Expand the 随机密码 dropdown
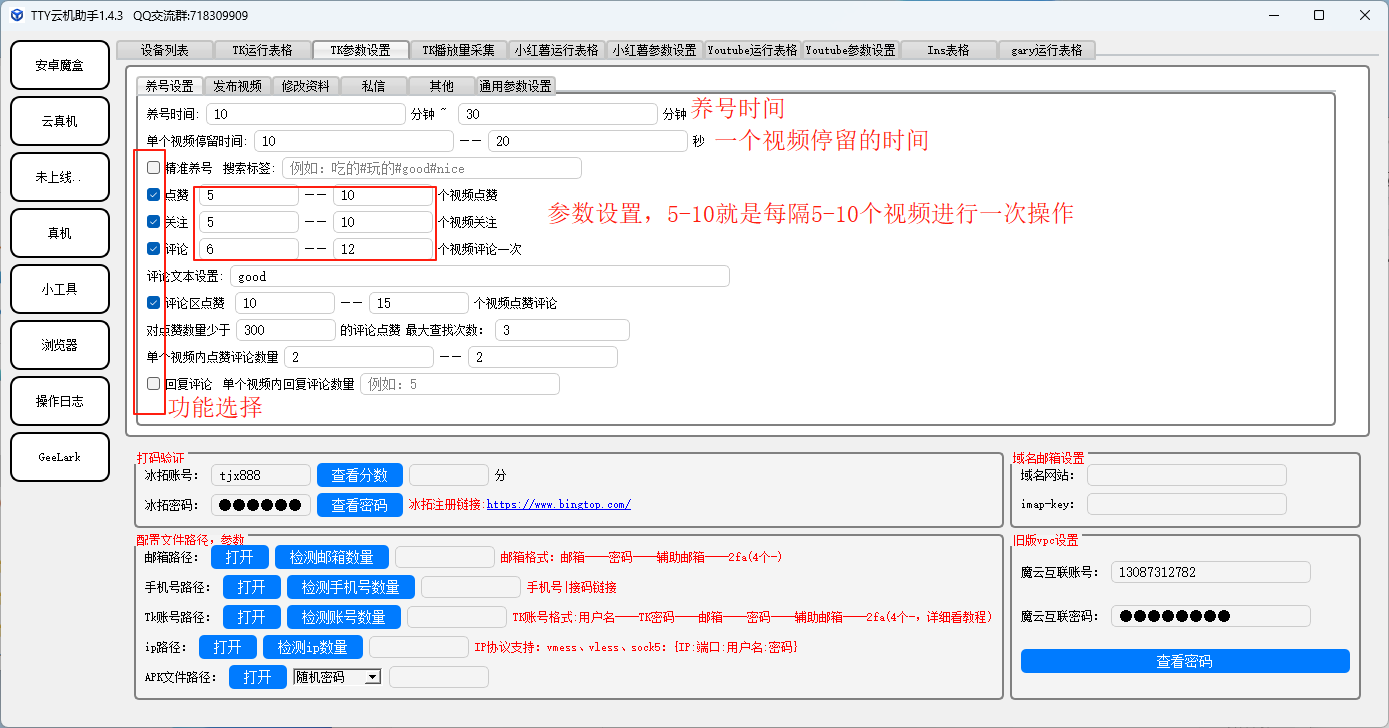1389x728 pixels. point(372,677)
